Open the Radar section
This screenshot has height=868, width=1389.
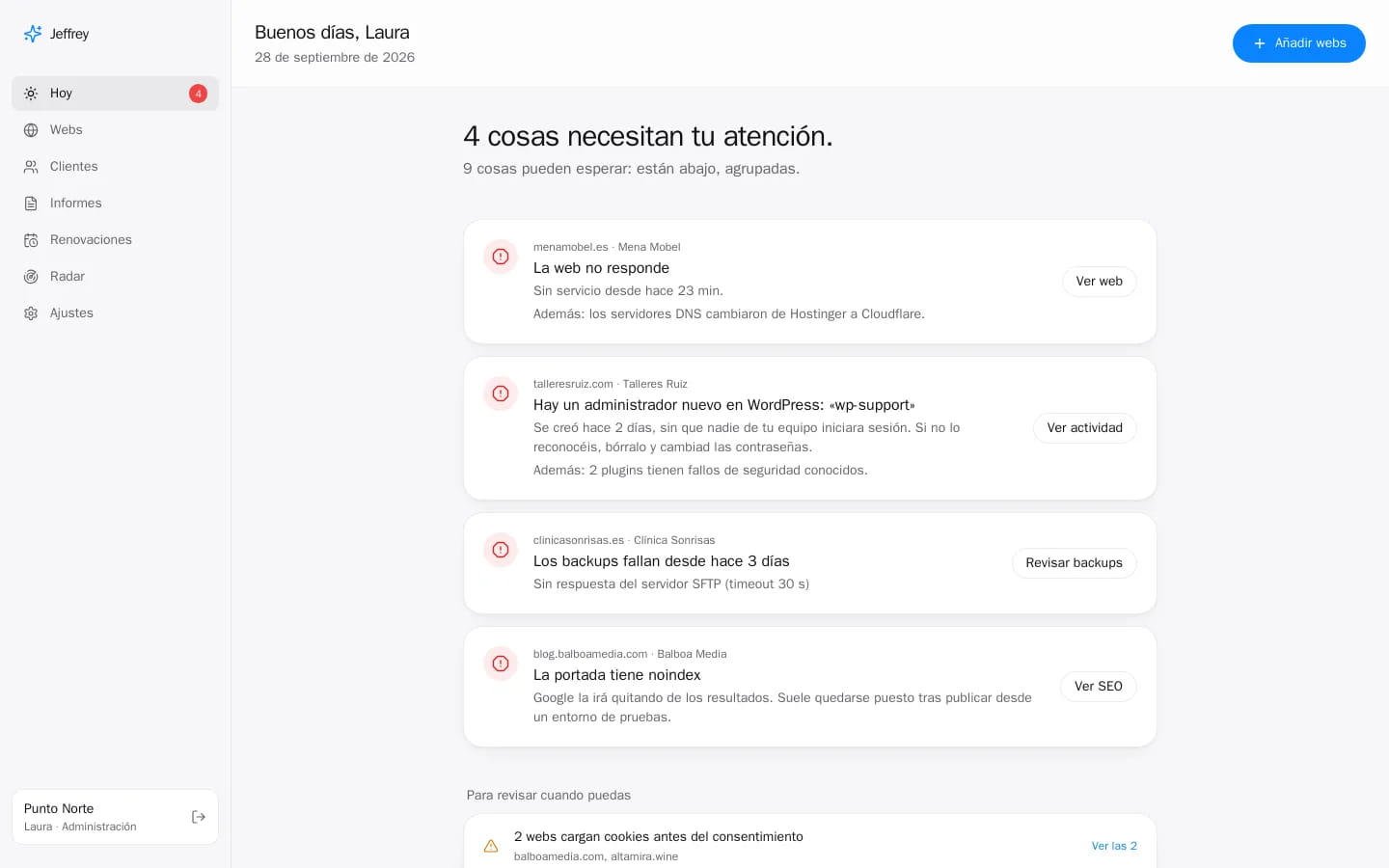pos(115,277)
